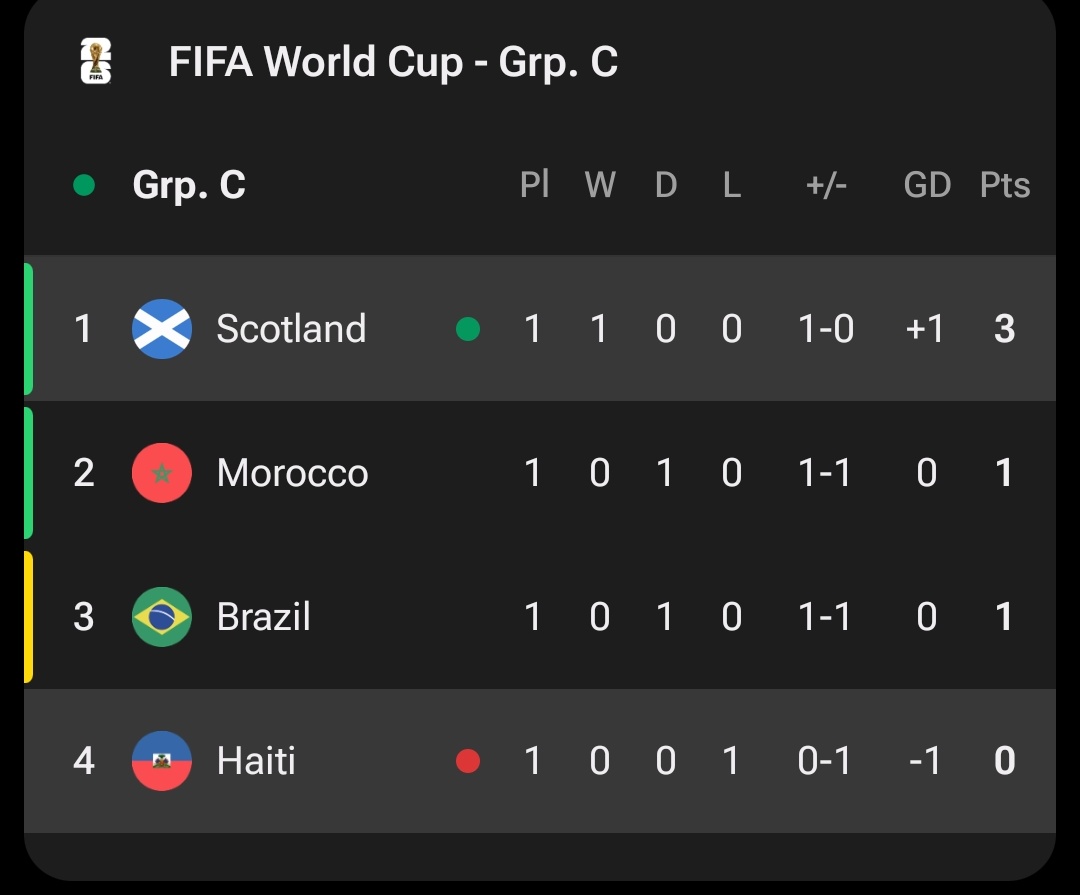The image size is (1080, 895).
Task: Open the Haiti team name
Action: click(256, 761)
